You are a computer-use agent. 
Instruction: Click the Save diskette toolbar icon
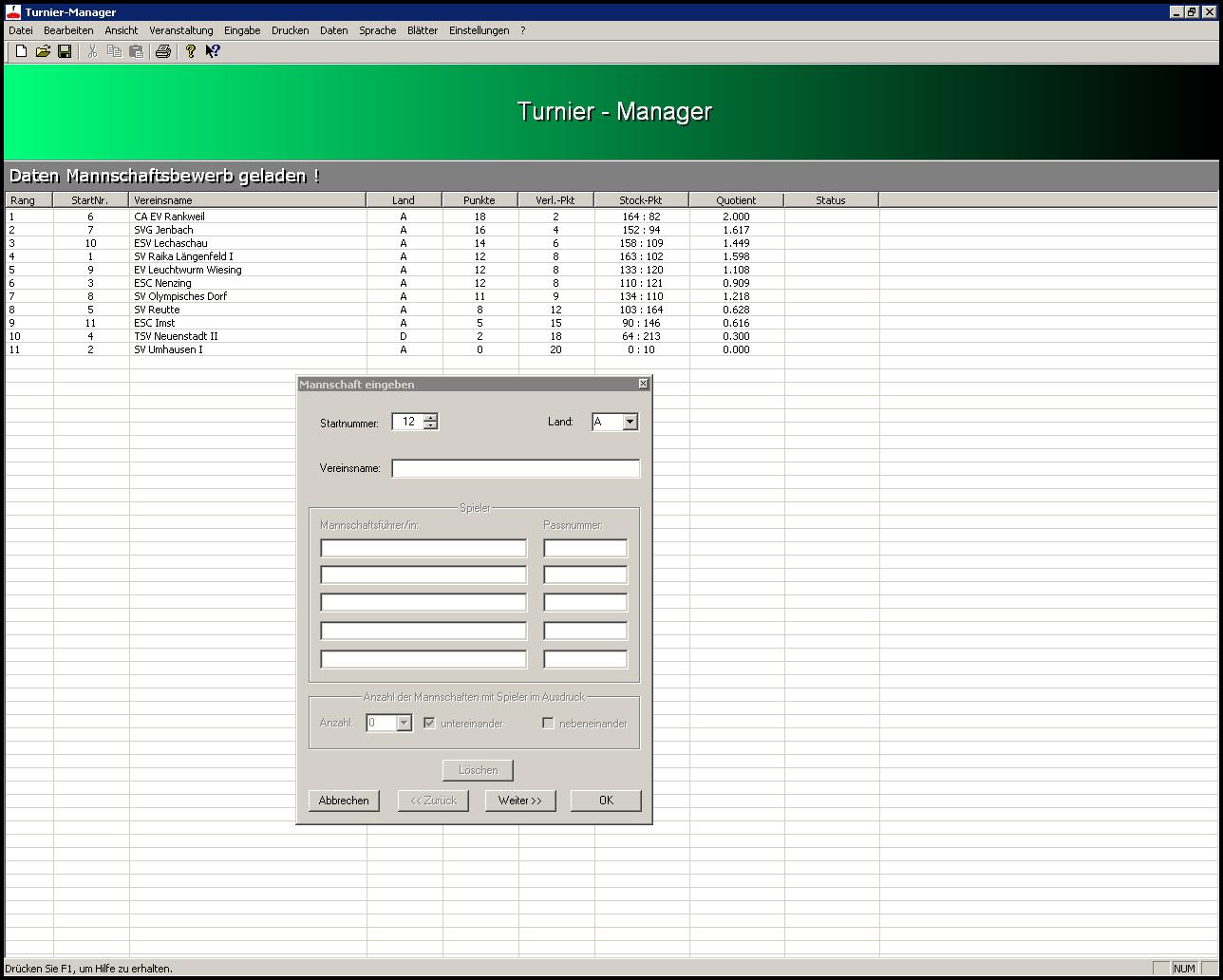click(65, 51)
